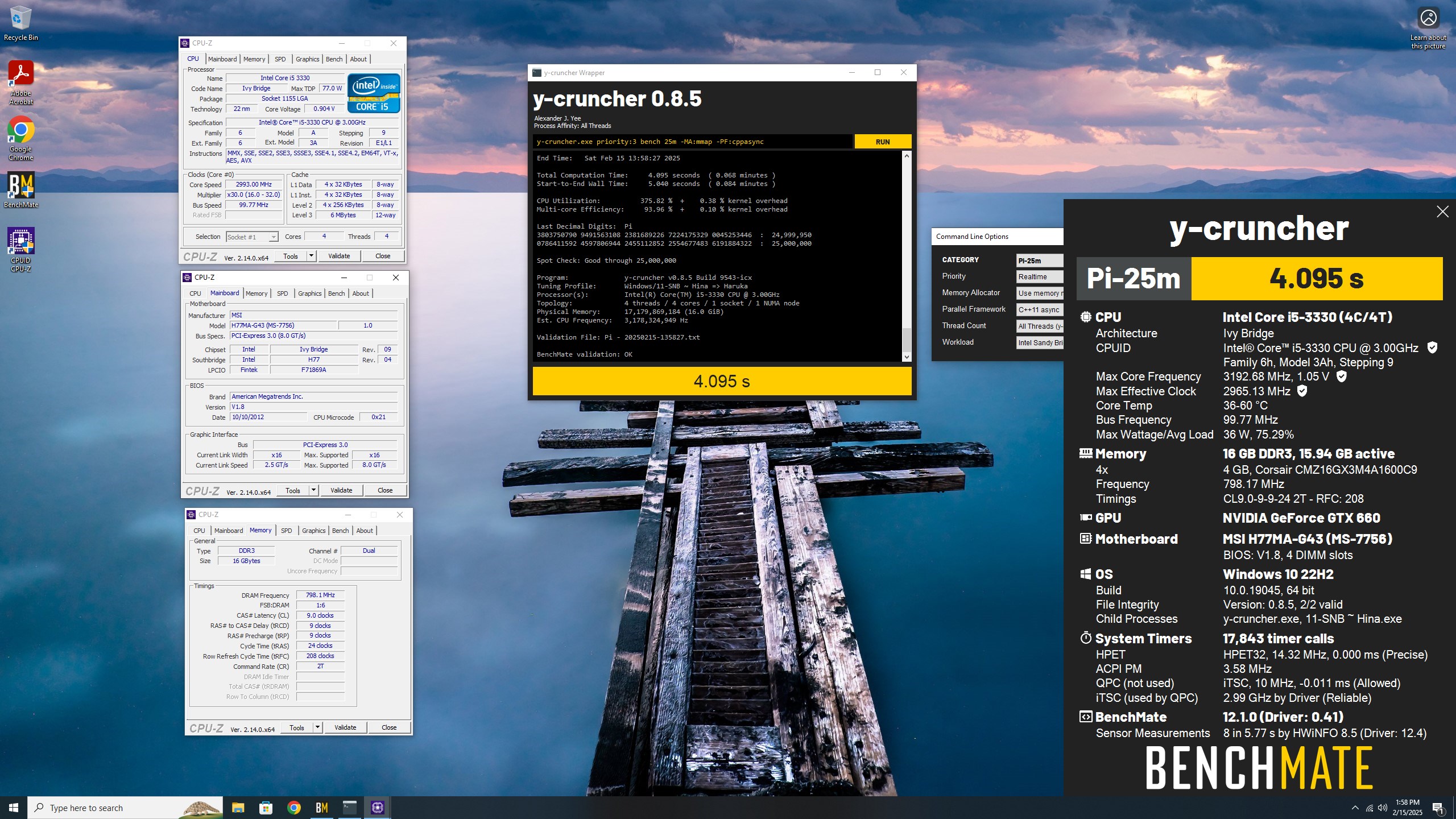This screenshot has width=1456, height=819.
Task: Open the CPUID CPU-Z desktop shortcut
Action: 20,250
